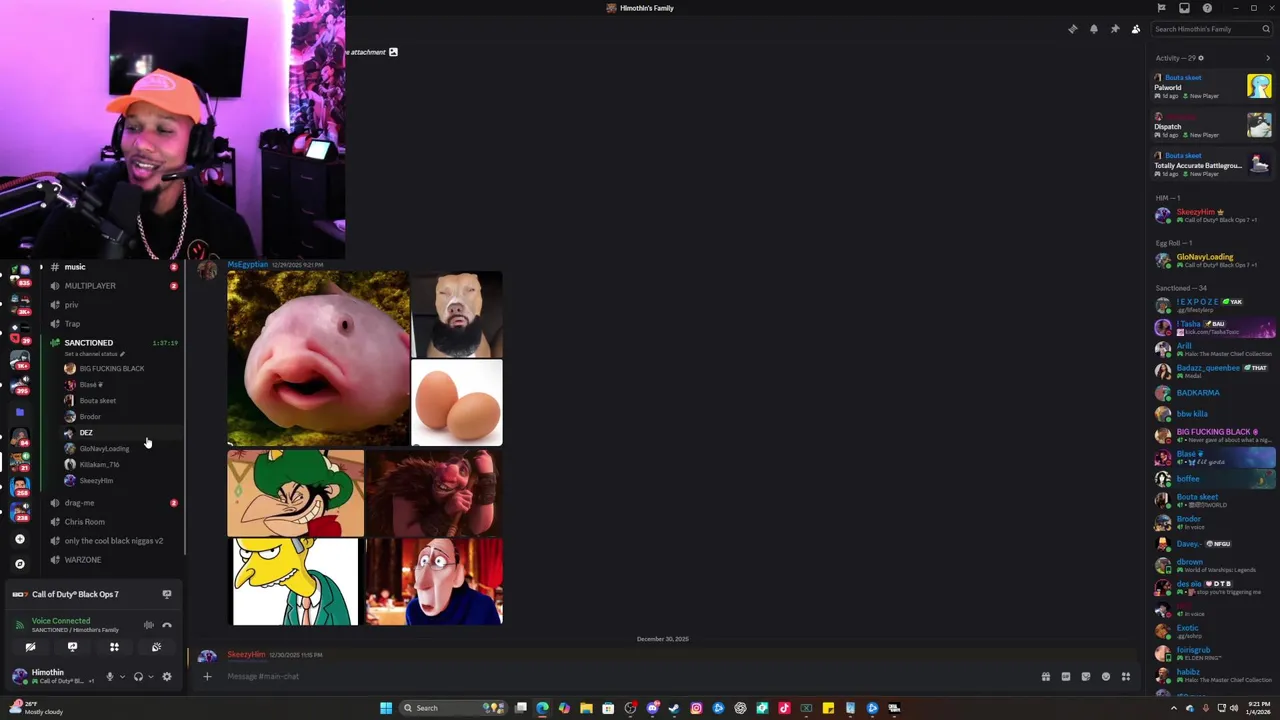
Task: Open Totally Accurate Battlegrounds activity card
Action: tap(1212, 165)
